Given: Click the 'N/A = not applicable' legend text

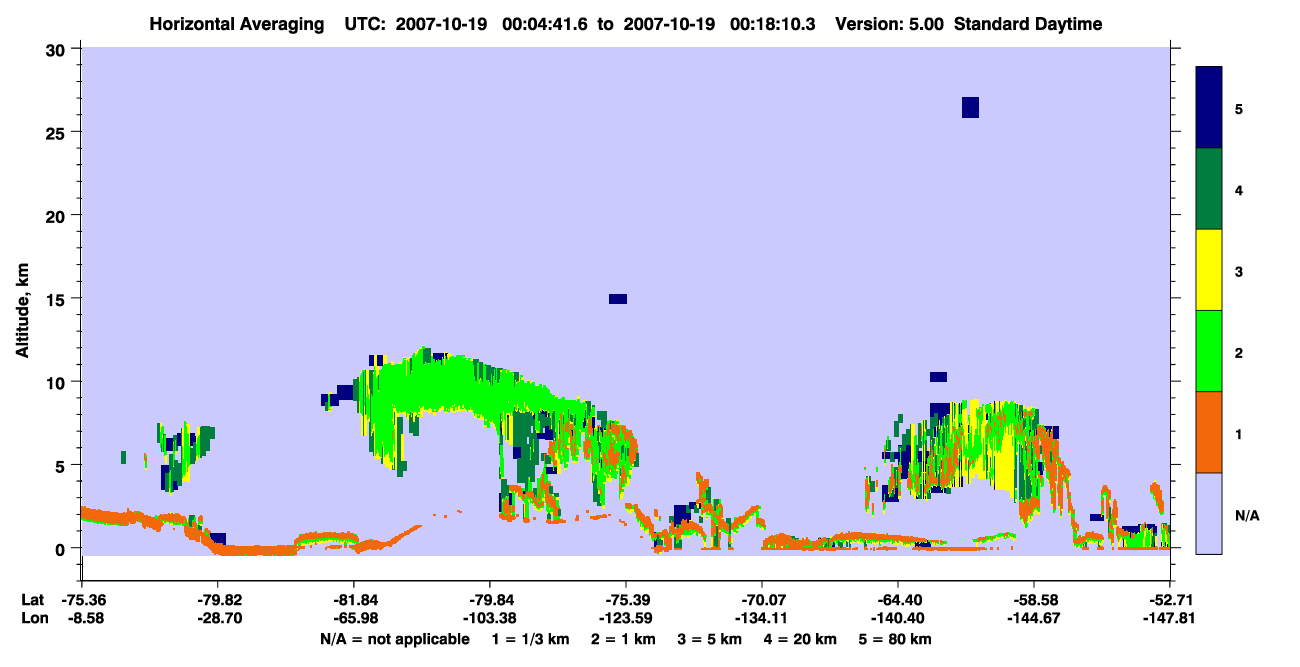Looking at the screenshot, I should point(394,638).
